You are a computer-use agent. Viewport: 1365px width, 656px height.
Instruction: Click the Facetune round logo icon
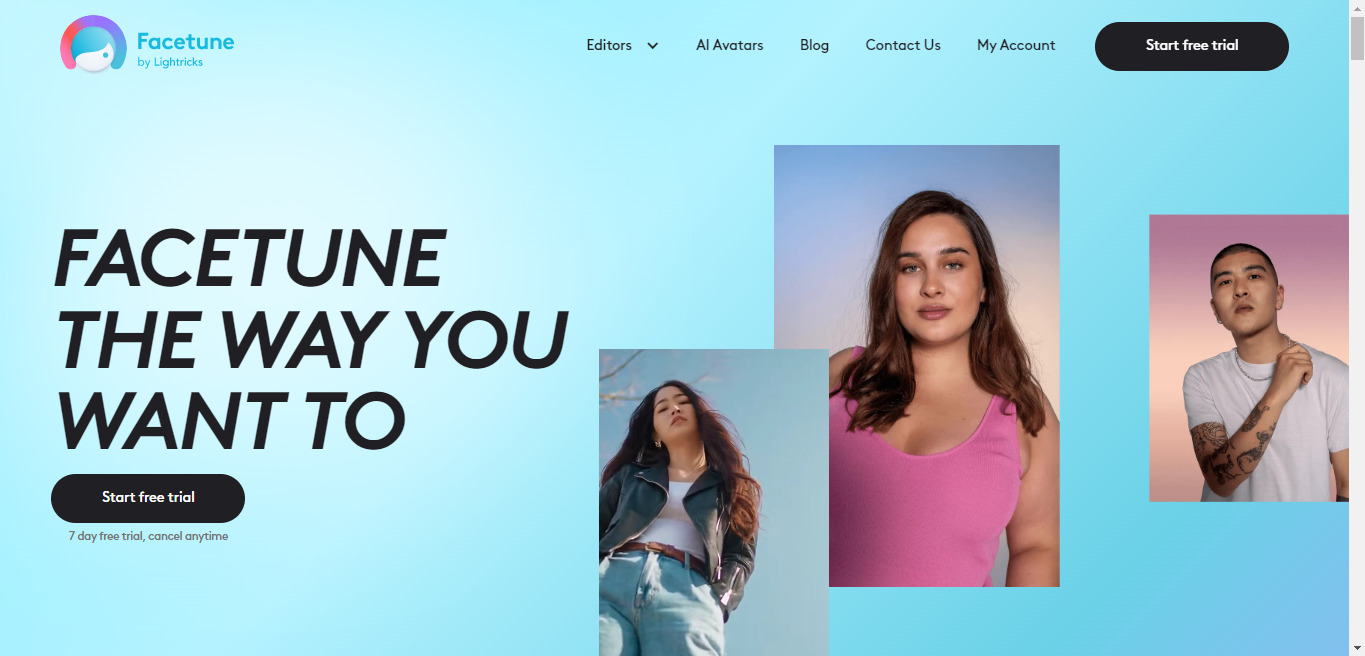point(93,44)
